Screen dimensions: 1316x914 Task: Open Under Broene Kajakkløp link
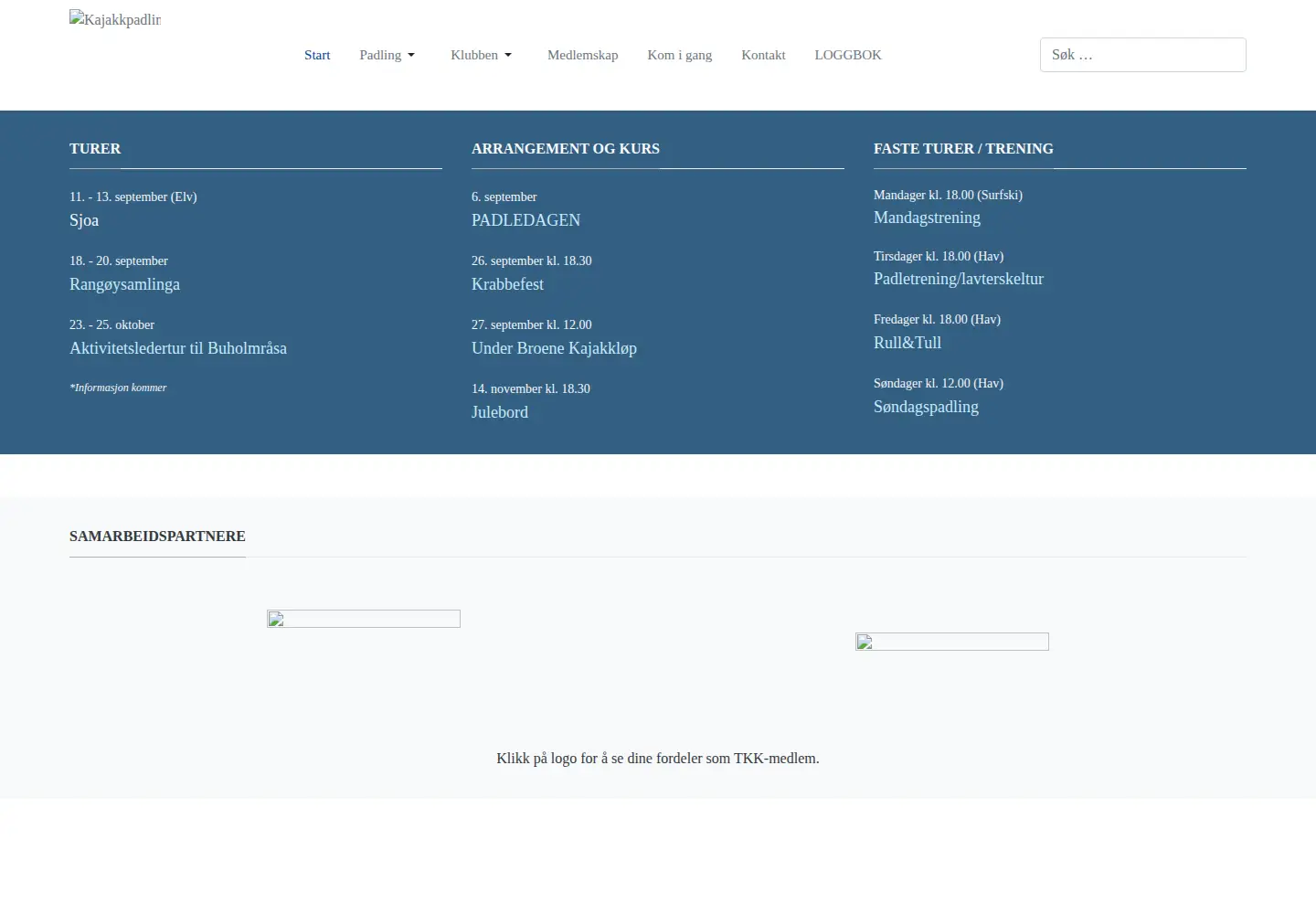(554, 348)
